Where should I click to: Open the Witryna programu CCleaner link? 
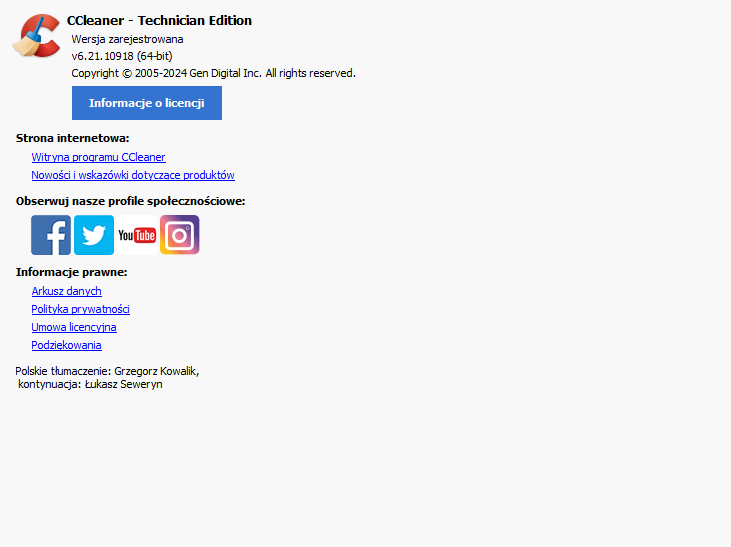coord(98,157)
